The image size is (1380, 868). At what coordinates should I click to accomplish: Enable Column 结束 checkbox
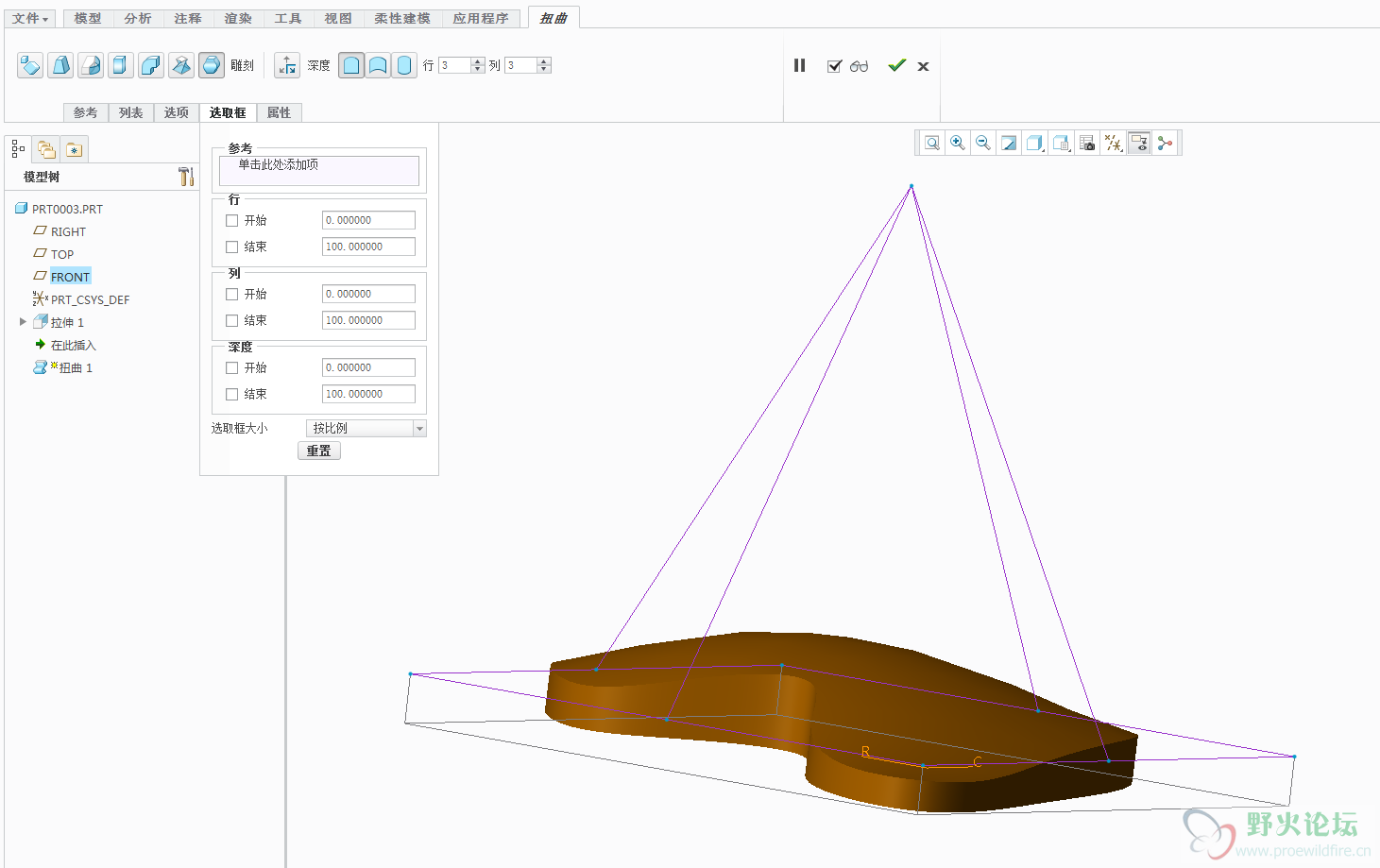231,320
